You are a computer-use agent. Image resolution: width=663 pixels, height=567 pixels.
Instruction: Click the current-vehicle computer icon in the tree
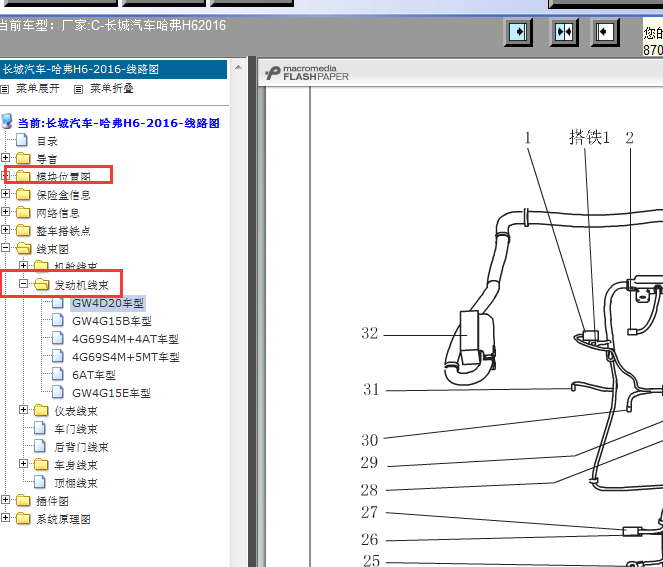7,121
